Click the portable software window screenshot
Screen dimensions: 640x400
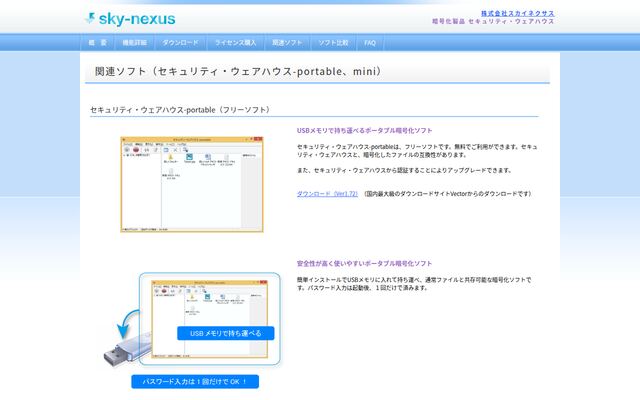click(192, 184)
